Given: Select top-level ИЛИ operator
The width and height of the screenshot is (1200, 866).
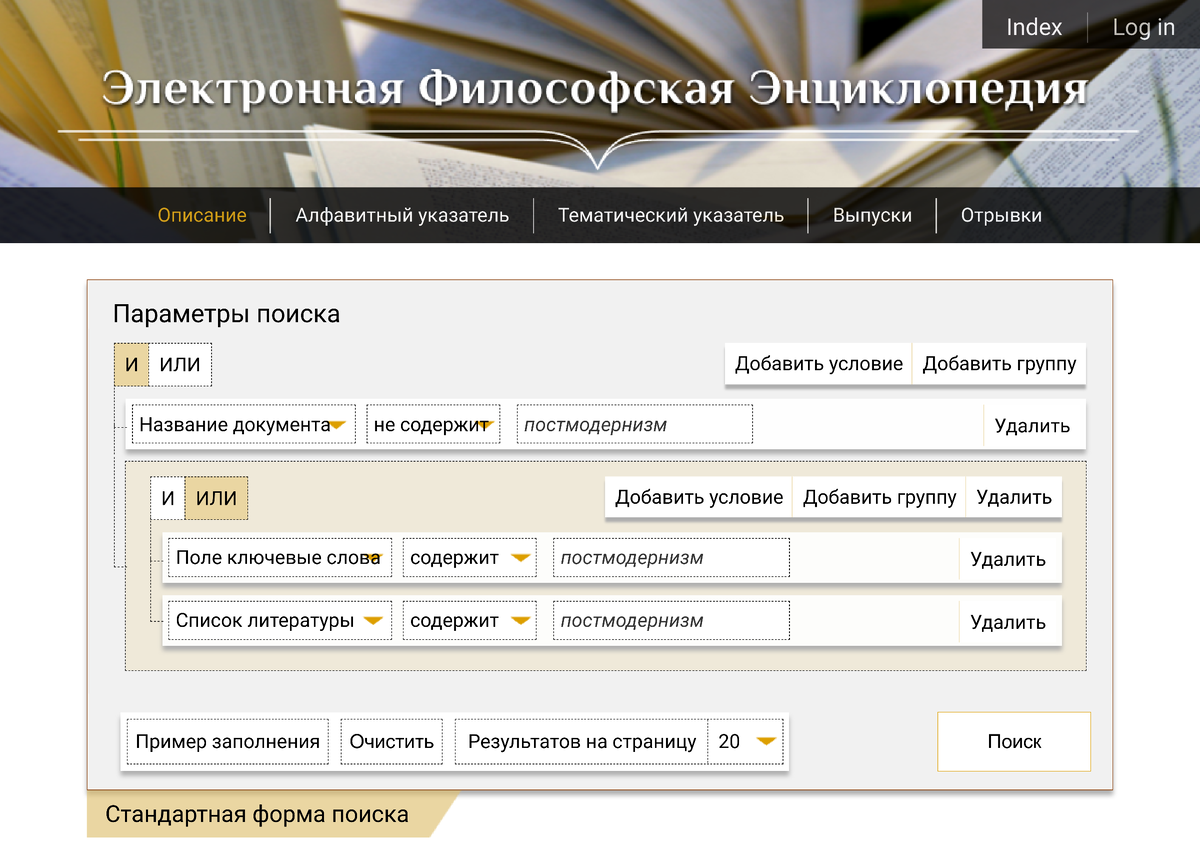Looking at the screenshot, I should [x=180, y=364].
